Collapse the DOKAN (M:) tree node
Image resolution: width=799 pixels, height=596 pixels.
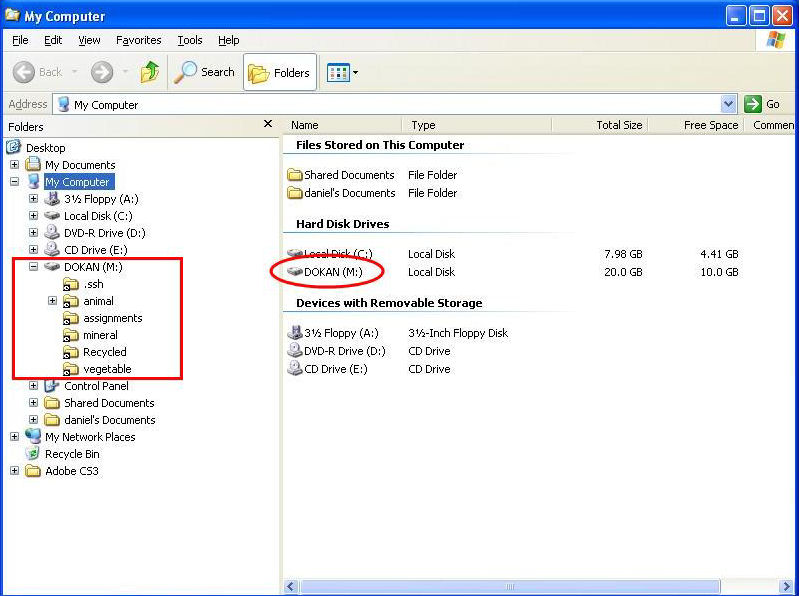(33, 267)
